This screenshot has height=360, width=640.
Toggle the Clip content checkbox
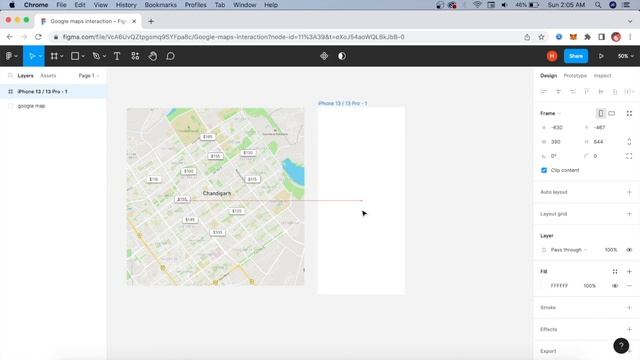pyautogui.click(x=544, y=170)
